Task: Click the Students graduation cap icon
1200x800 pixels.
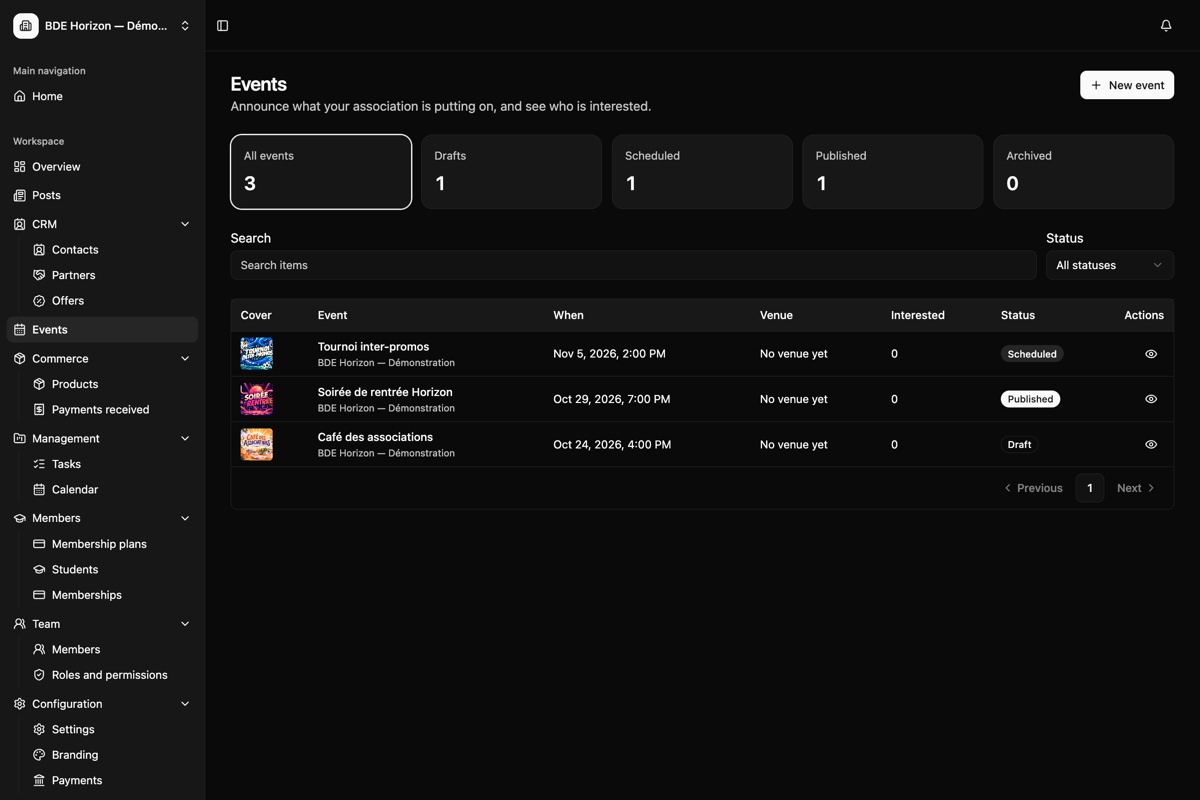Action: [39, 569]
